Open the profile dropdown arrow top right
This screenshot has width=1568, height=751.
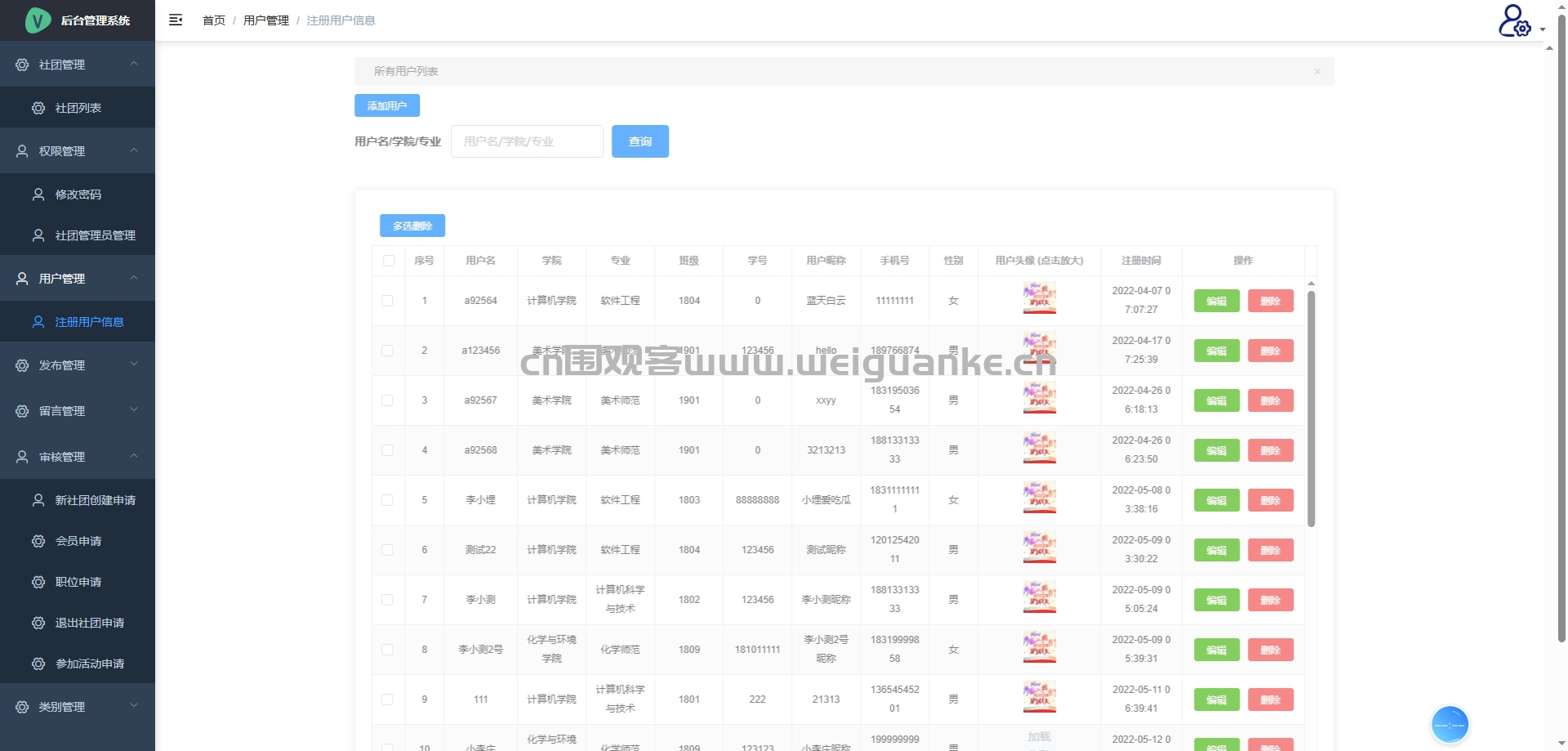pyautogui.click(x=1543, y=29)
